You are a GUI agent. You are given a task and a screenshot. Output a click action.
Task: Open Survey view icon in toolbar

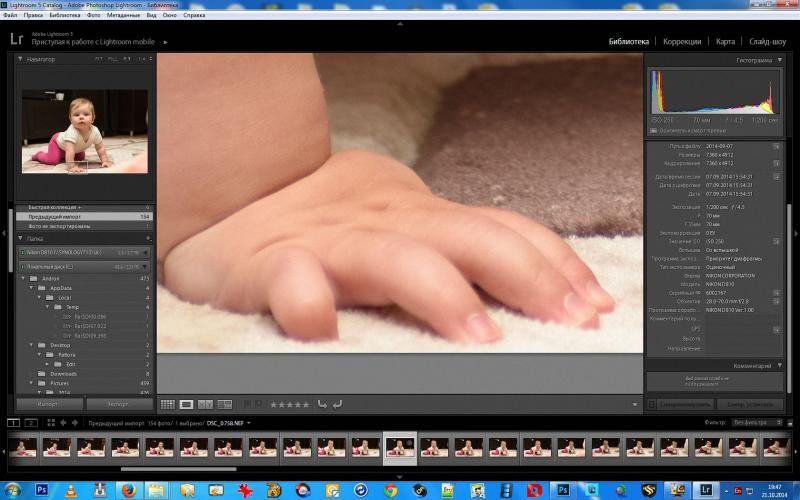point(224,405)
